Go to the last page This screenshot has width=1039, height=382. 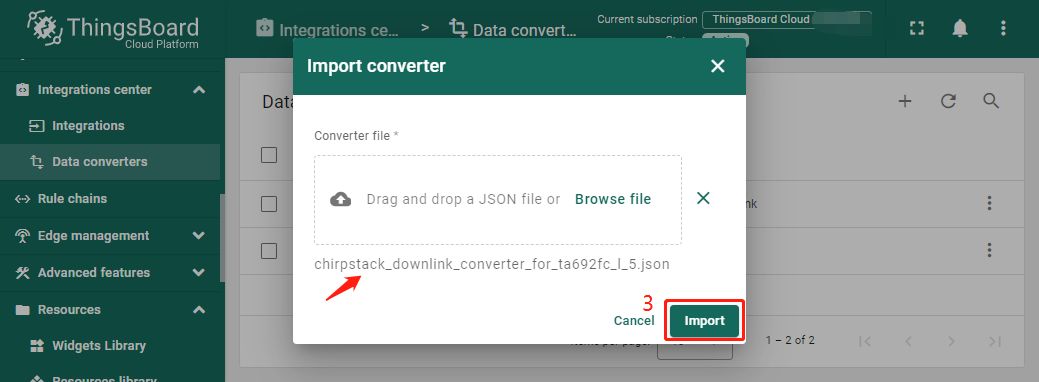[995, 341]
